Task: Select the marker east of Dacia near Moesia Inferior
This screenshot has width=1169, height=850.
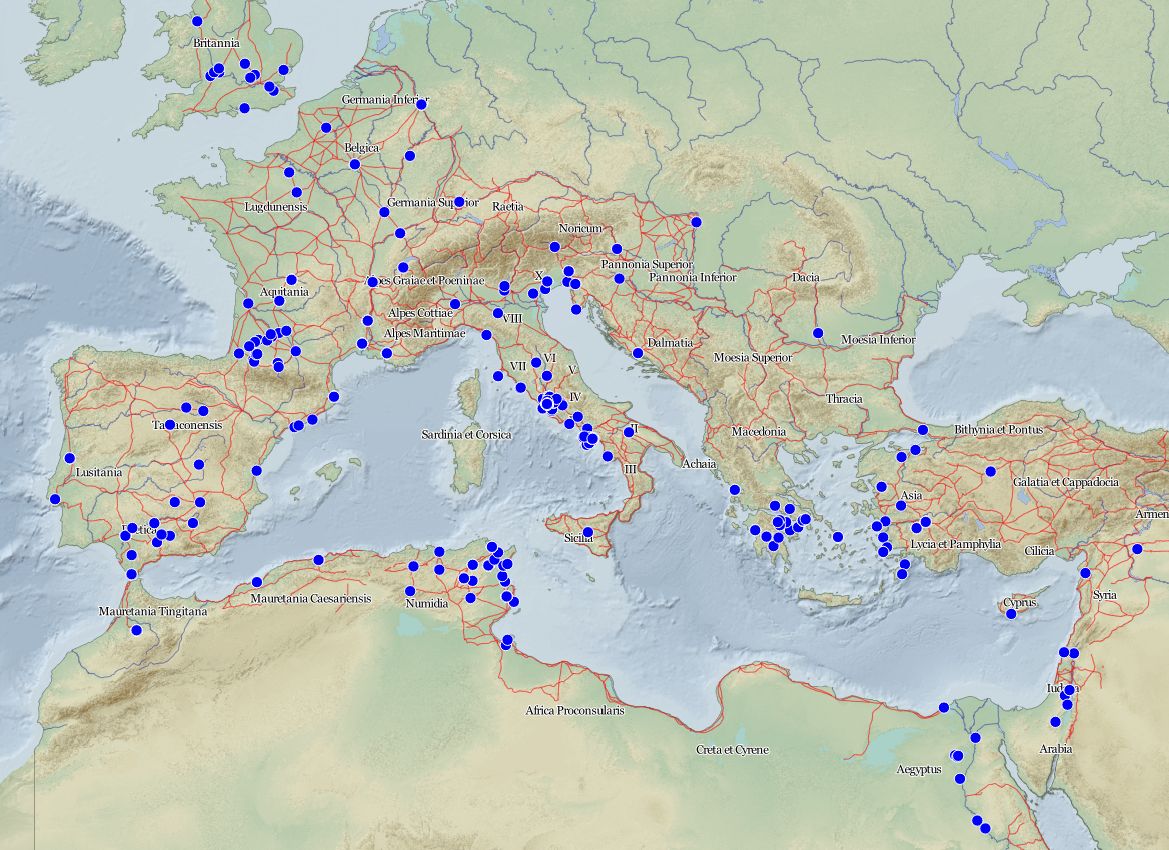Action: coord(817,331)
